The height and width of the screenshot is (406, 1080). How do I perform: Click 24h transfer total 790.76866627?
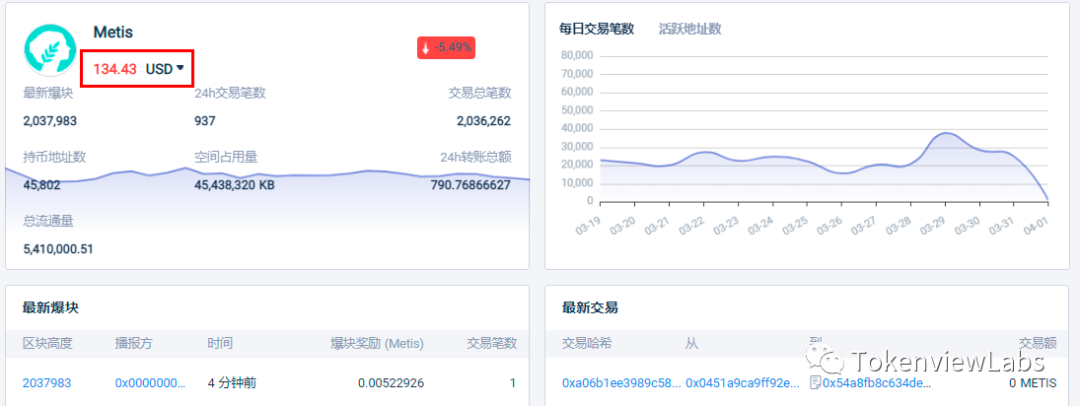point(470,185)
